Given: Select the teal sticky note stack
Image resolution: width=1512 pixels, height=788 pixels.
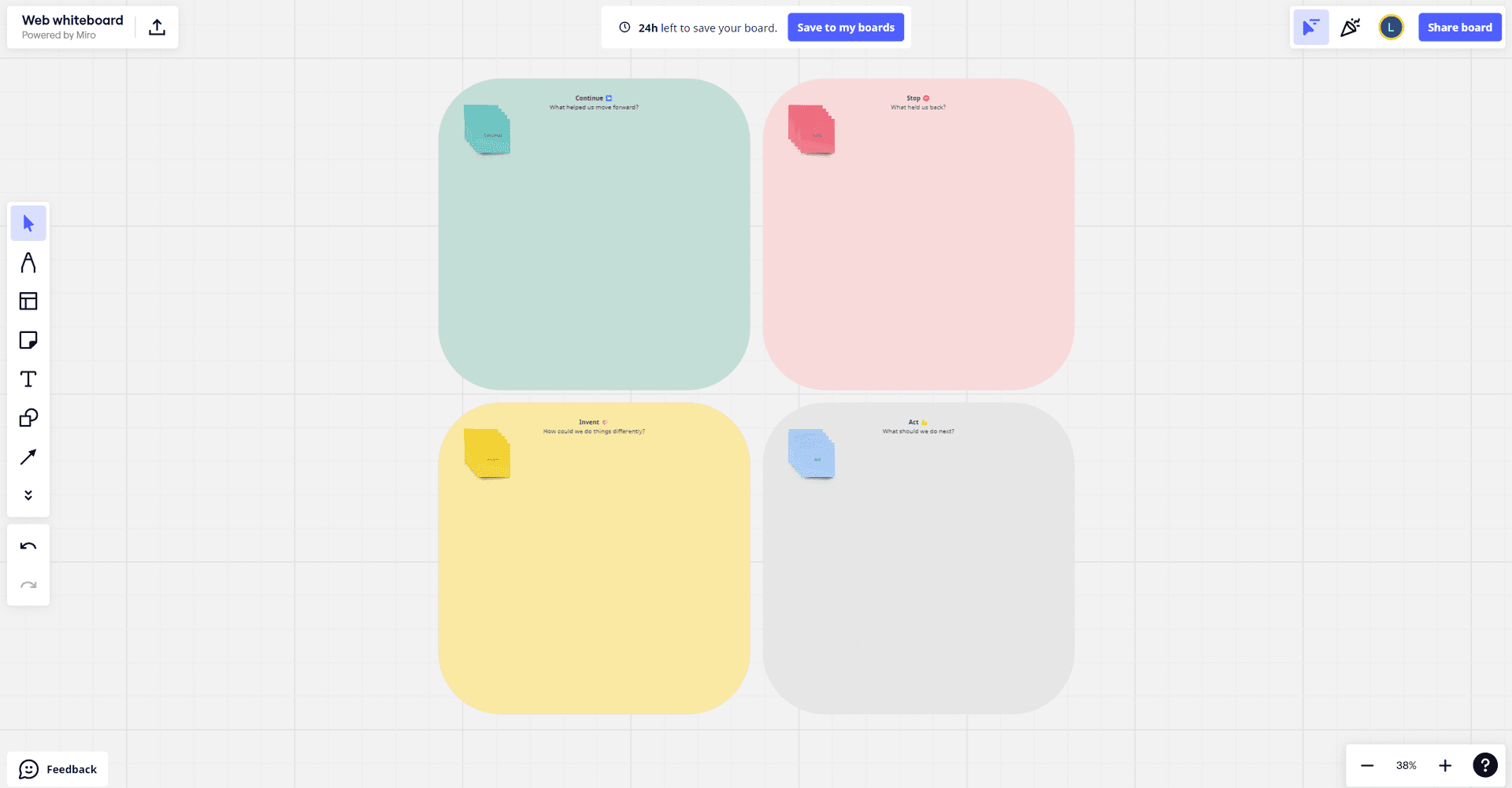Looking at the screenshot, I should click(487, 130).
